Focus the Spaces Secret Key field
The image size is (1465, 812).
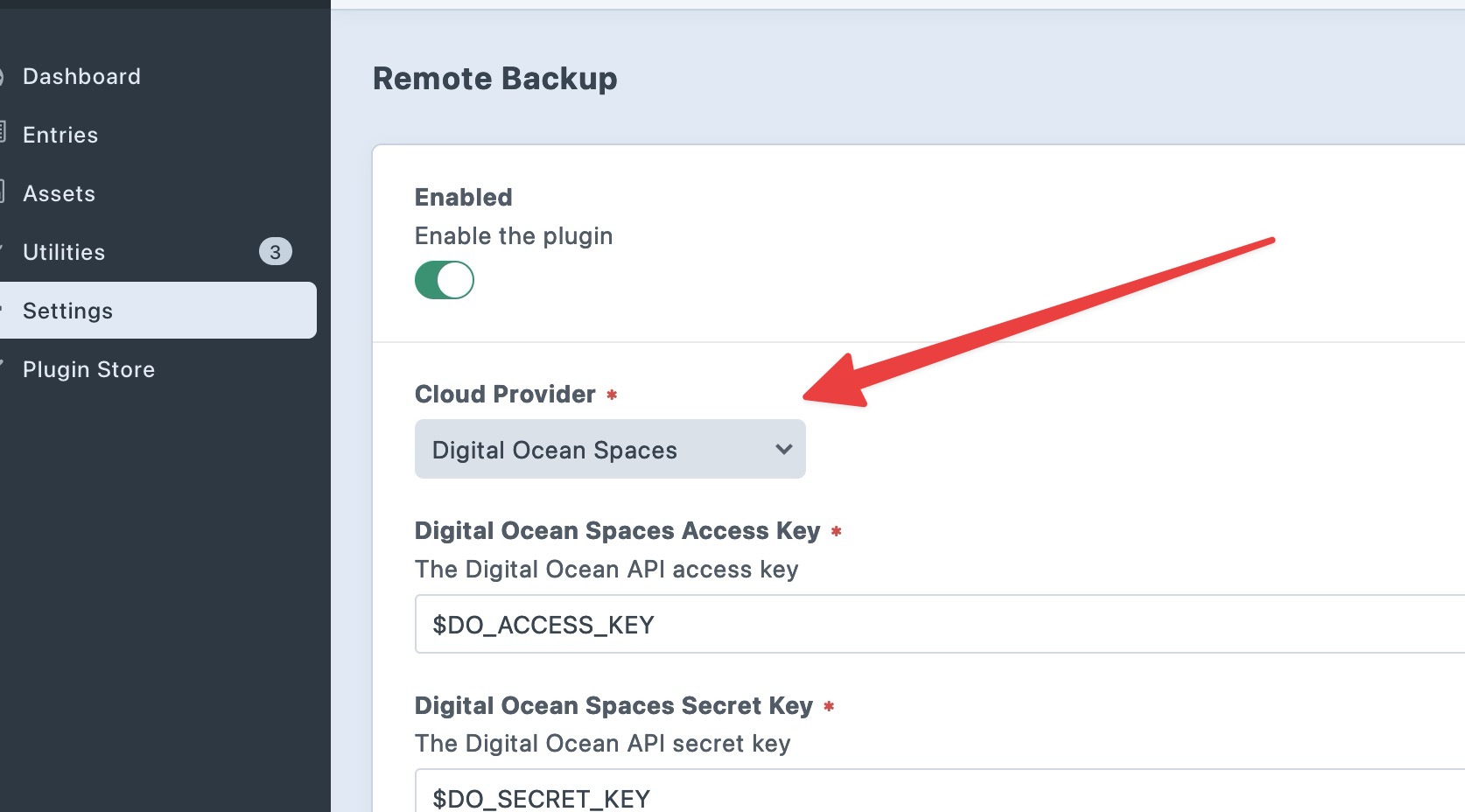(x=940, y=792)
